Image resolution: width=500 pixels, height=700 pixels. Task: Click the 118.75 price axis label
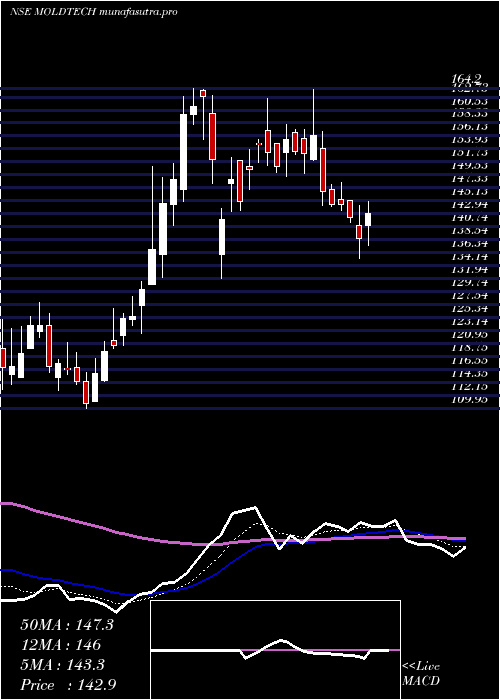coord(469,348)
